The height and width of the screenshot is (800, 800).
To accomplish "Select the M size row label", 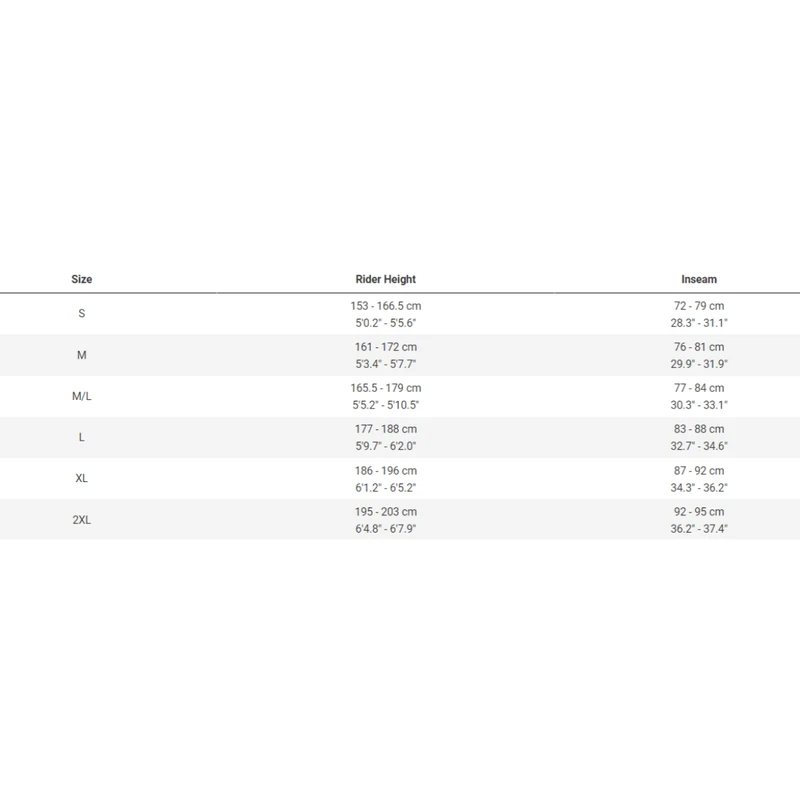I will tap(82, 355).
